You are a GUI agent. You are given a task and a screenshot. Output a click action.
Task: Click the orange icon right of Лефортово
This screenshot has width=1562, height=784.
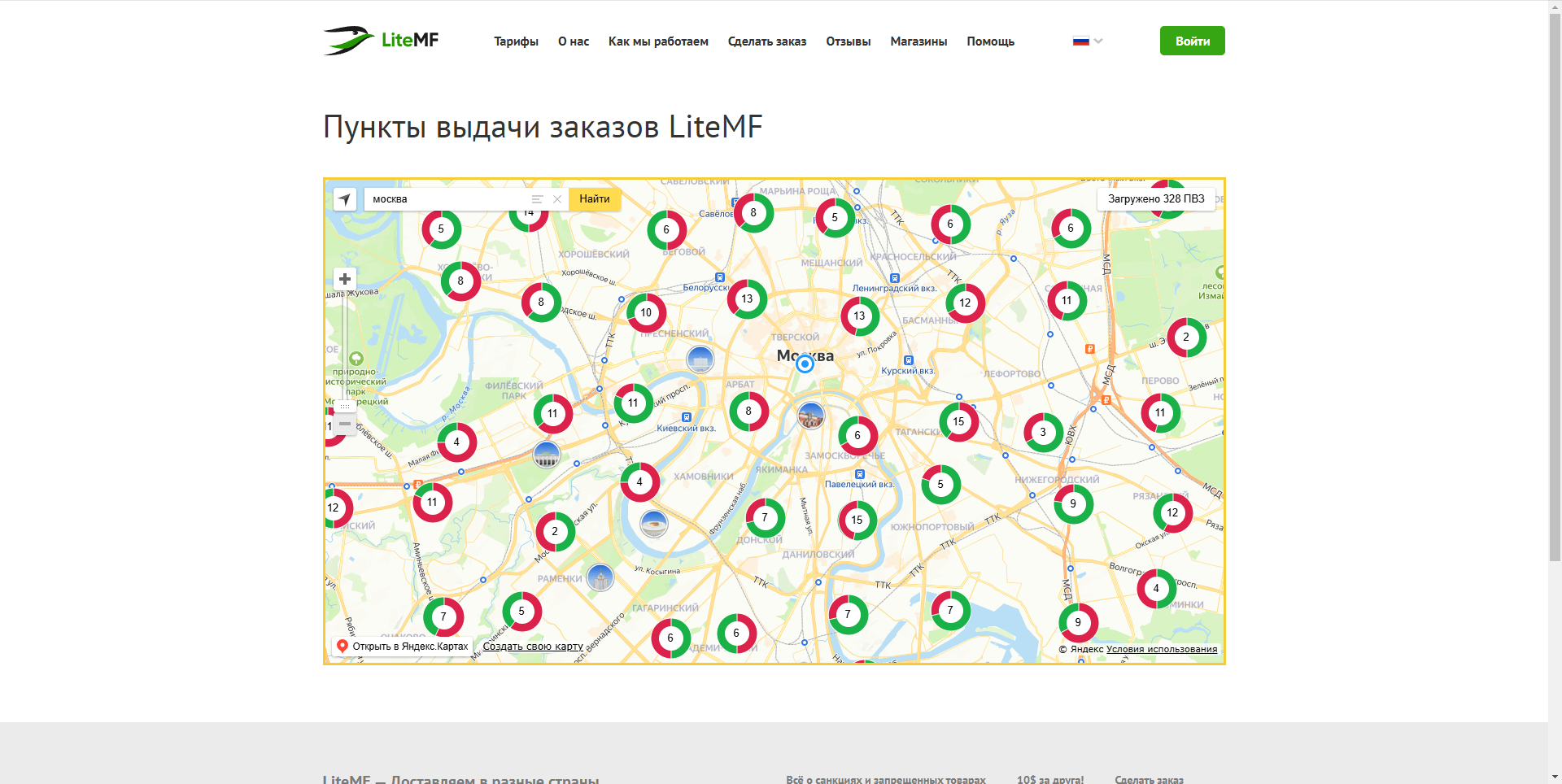coord(1089,349)
